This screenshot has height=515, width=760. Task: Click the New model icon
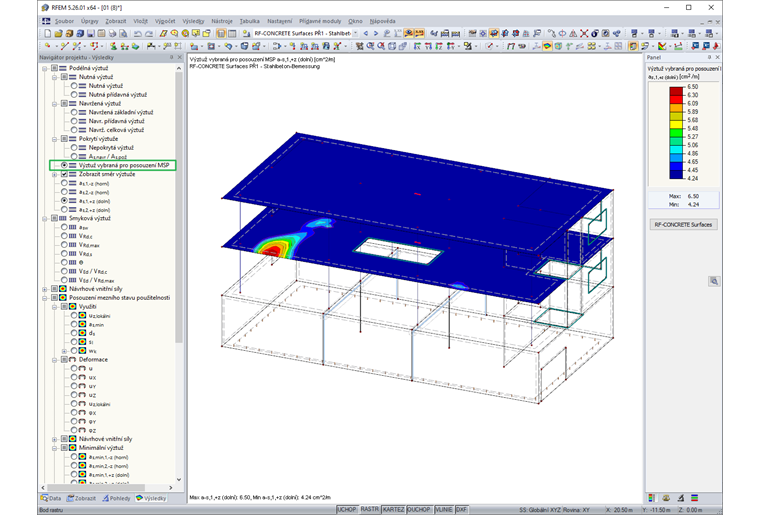point(48,33)
